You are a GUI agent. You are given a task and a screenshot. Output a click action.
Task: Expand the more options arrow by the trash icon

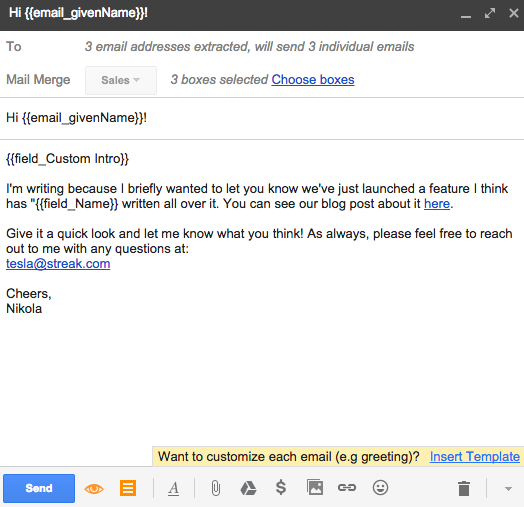pos(508,489)
